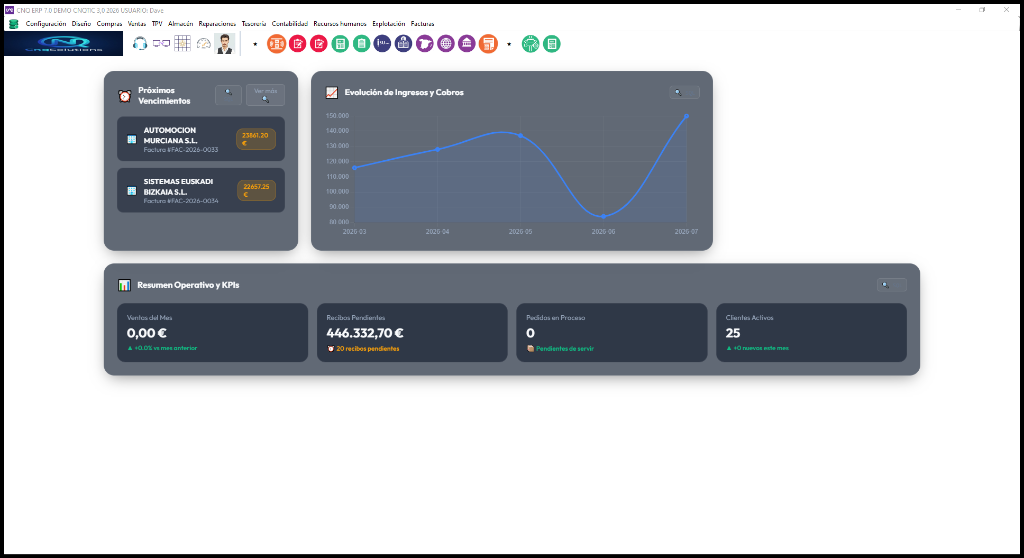Click search button in Resumen Operativo header
Screen dimensions: 1024x558
(891, 285)
